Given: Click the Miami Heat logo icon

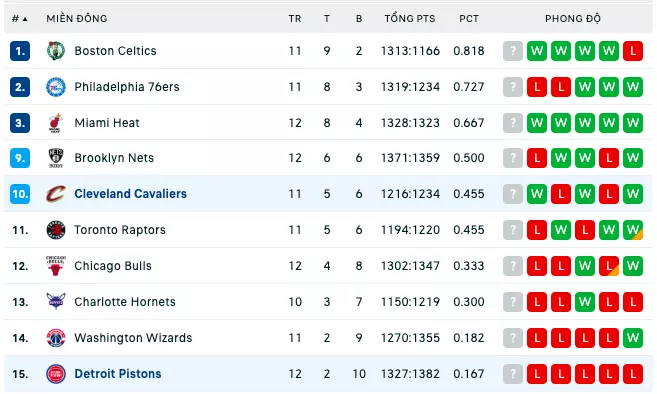Looking at the screenshot, I should (56, 123).
